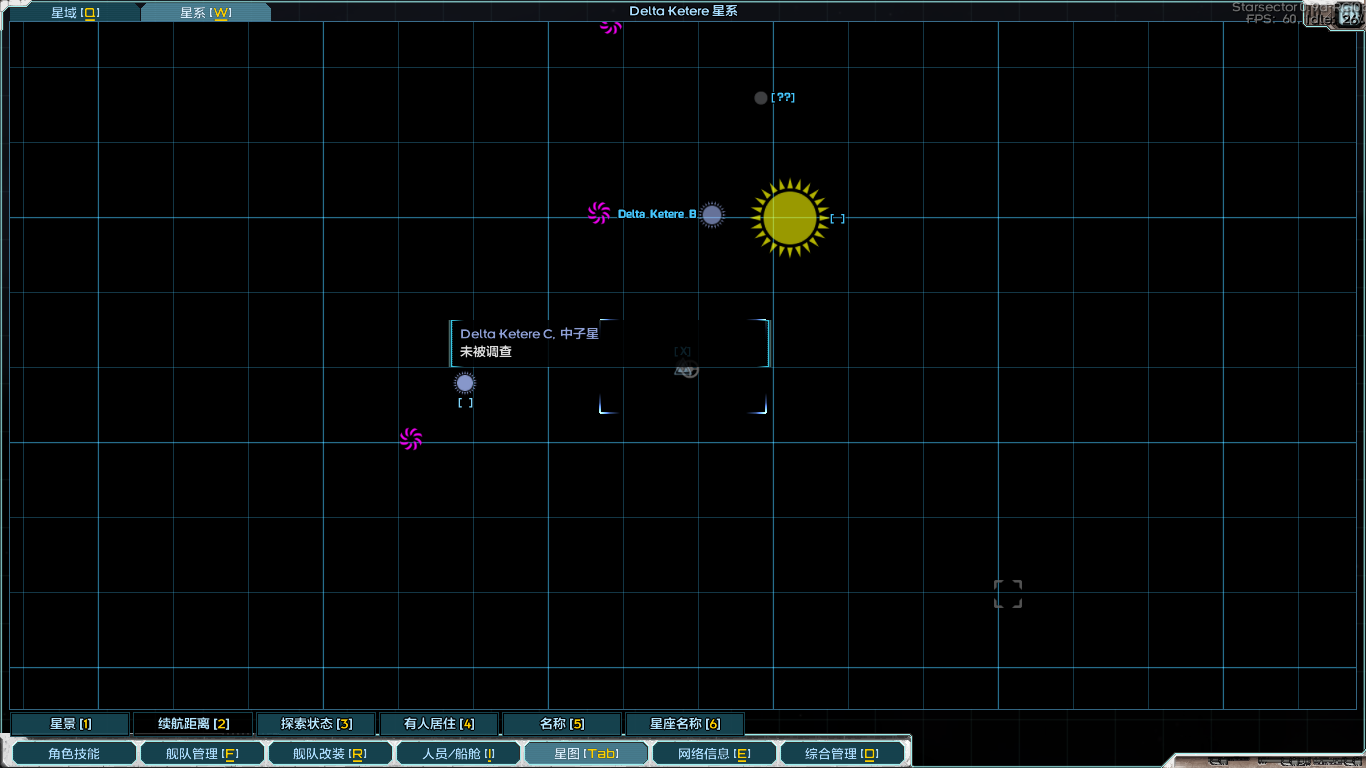
Task: Open 舰队管理 [F] fleet management
Action: tap(203, 754)
